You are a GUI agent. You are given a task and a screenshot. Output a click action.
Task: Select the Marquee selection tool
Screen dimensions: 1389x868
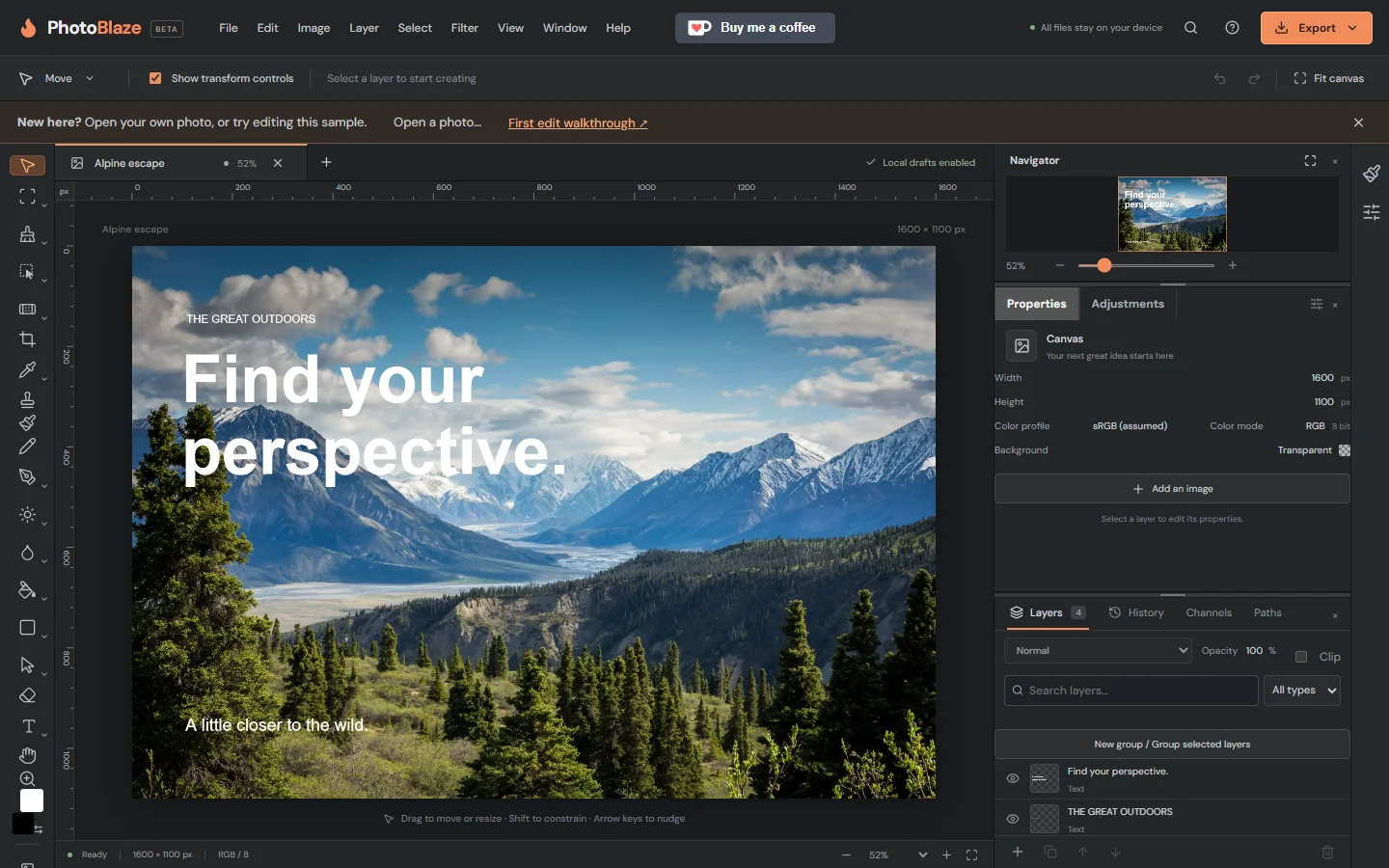point(27,197)
